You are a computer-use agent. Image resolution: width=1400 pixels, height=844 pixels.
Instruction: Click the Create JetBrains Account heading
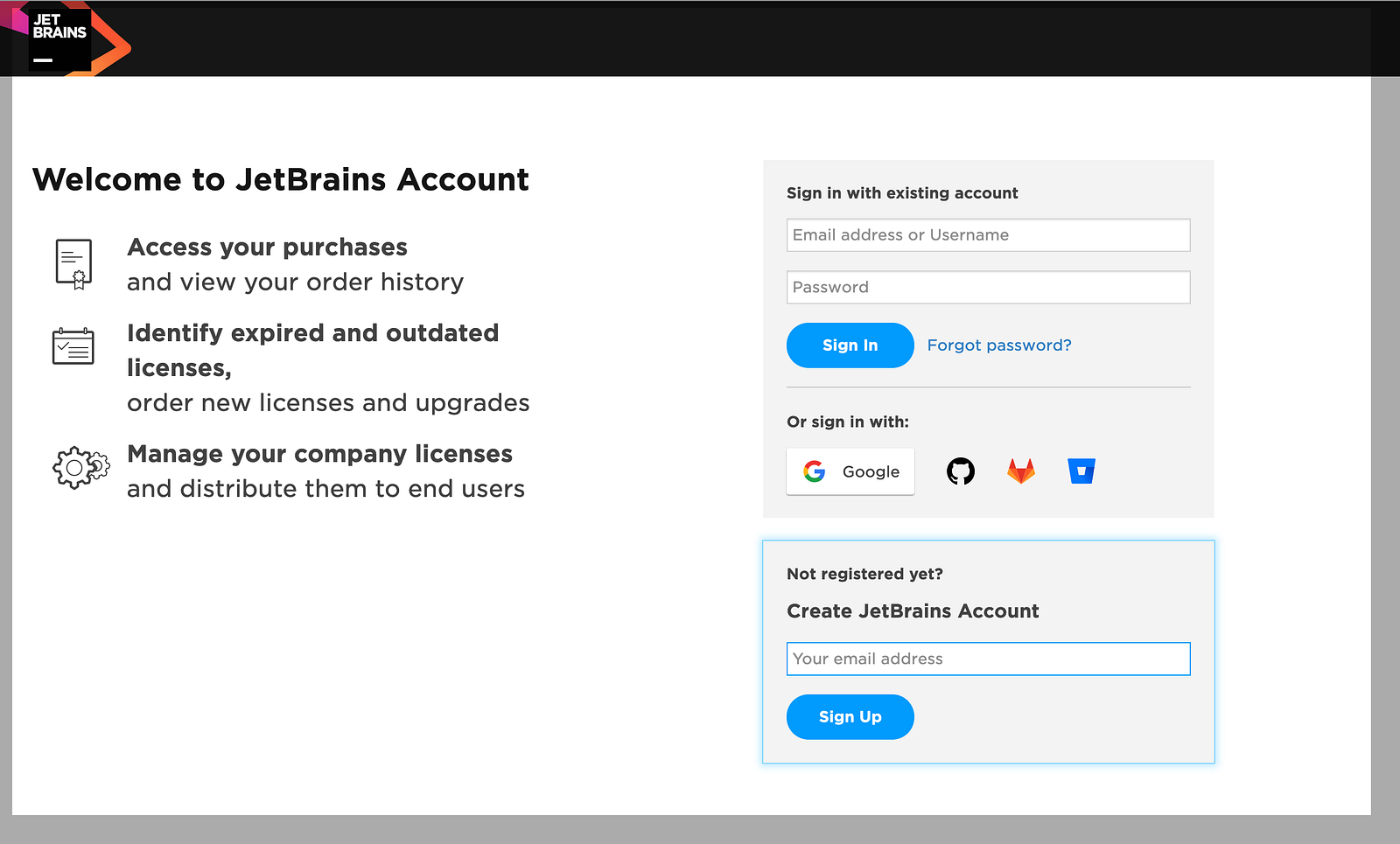point(913,611)
